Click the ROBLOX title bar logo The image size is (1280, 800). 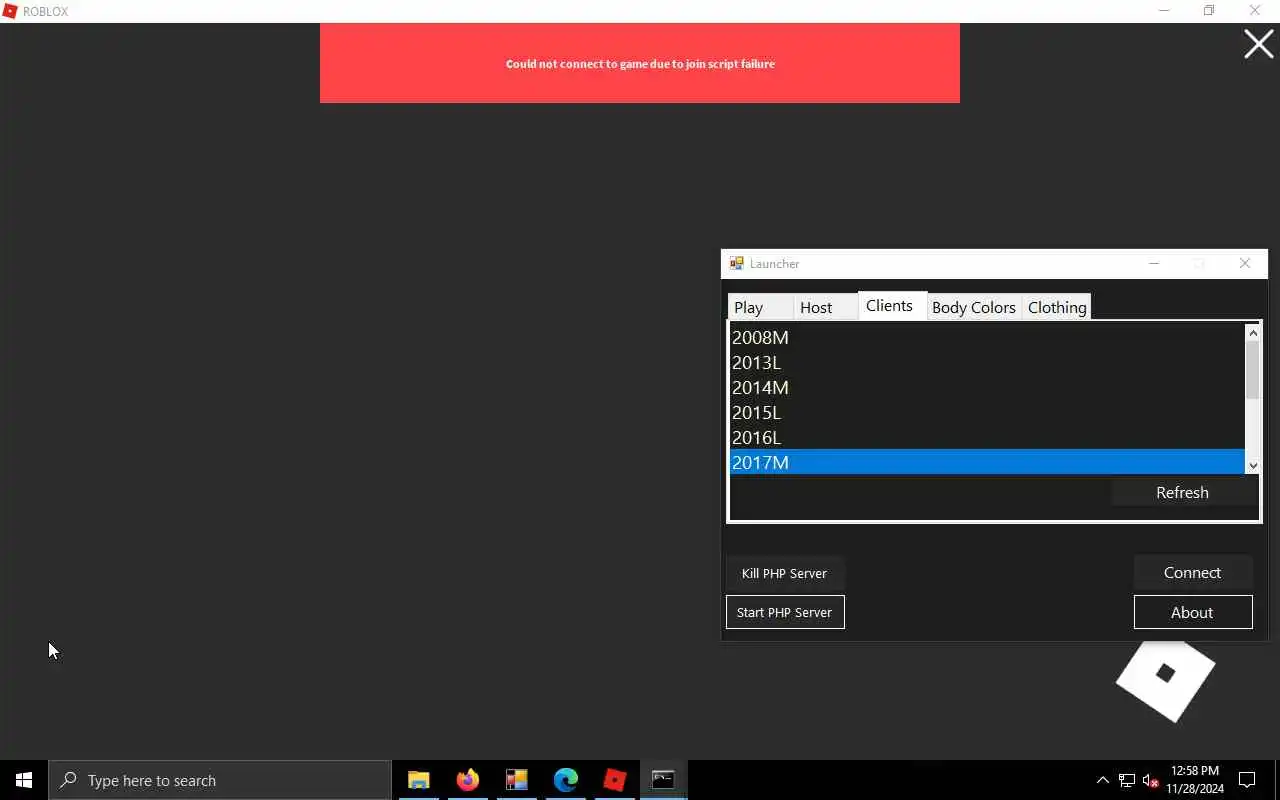point(10,11)
